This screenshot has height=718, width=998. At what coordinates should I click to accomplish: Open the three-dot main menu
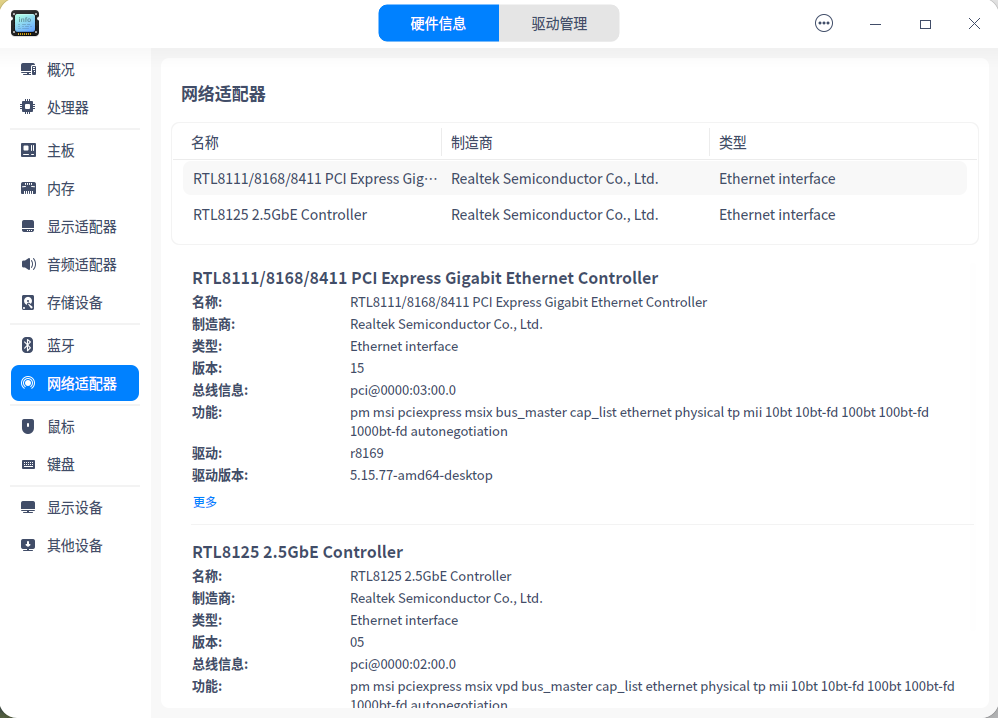click(824, 24)
